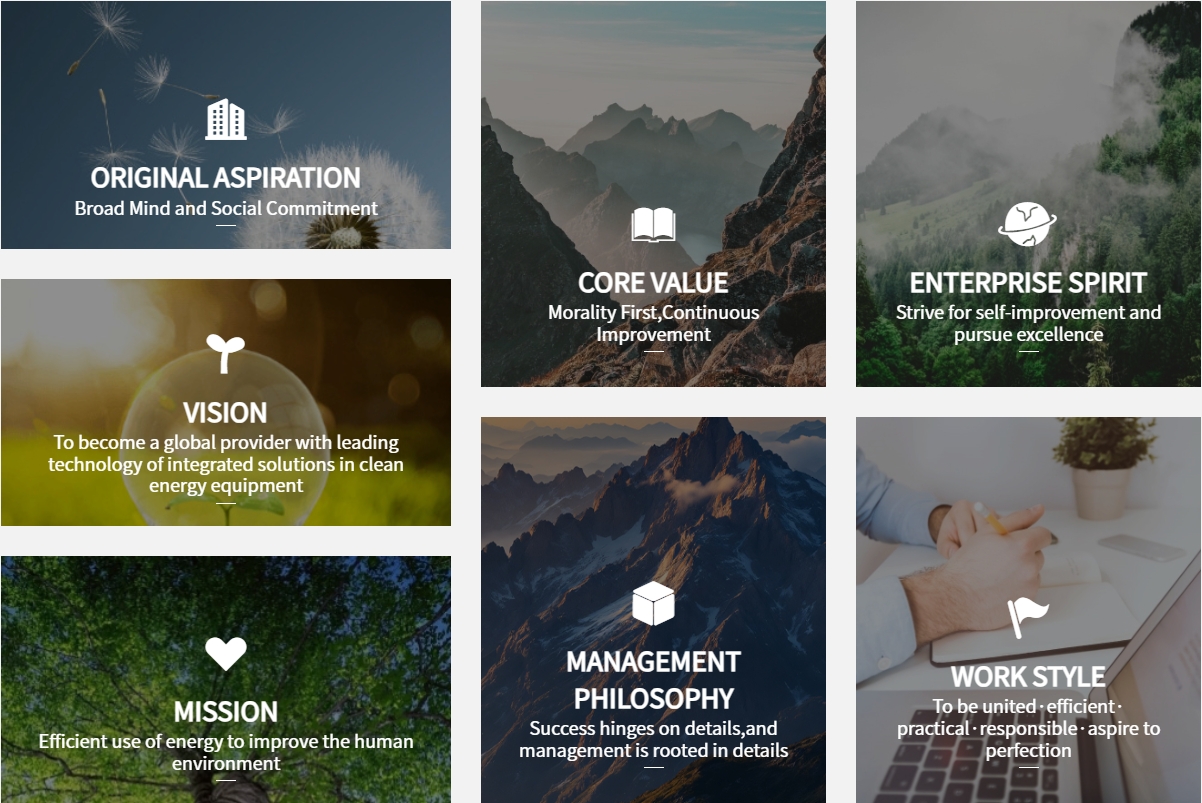
Task: Select the MISSION title
Action: click(x=226, y=712)
